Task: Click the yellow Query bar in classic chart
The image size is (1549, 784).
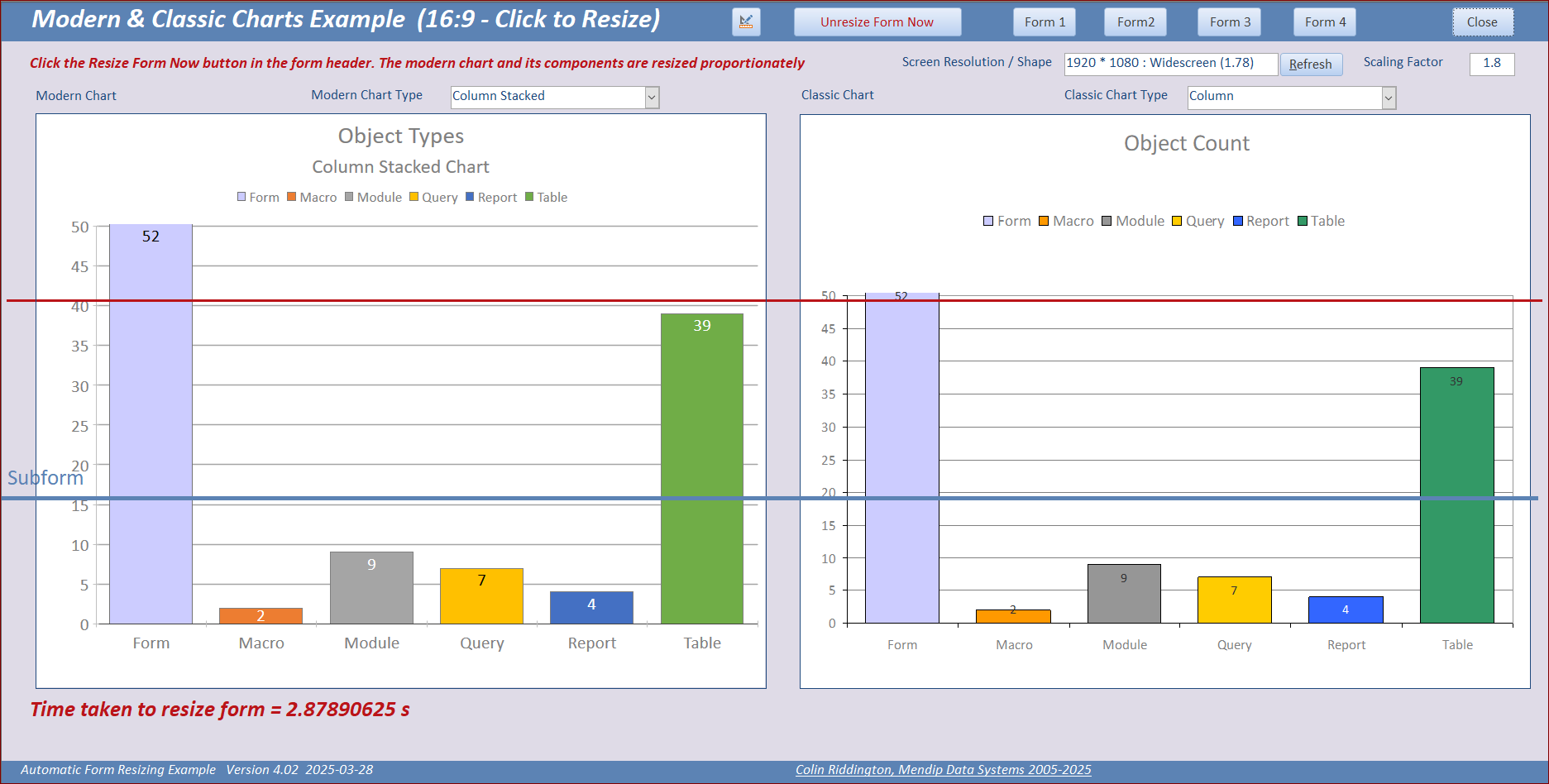Action: (1235, 600)
